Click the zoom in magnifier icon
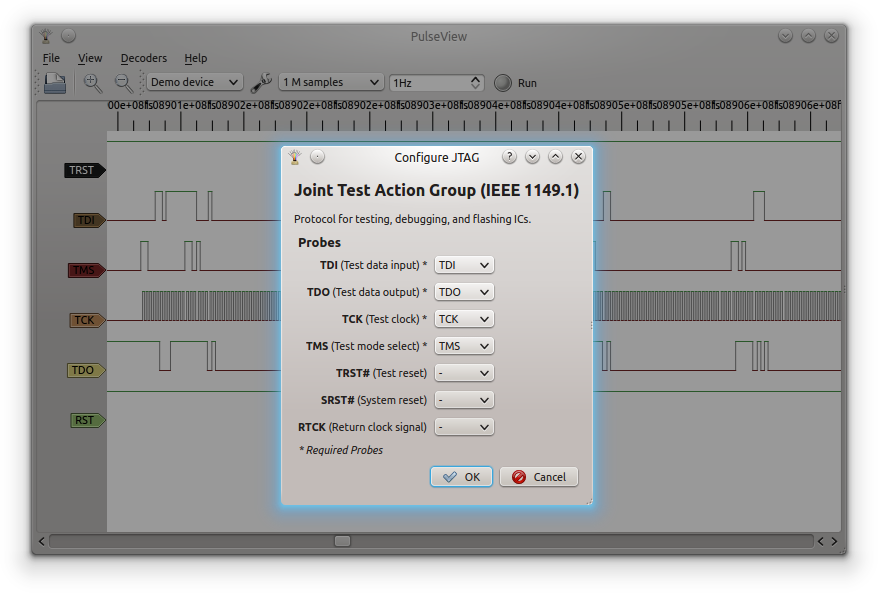 (x=93, y=83)
